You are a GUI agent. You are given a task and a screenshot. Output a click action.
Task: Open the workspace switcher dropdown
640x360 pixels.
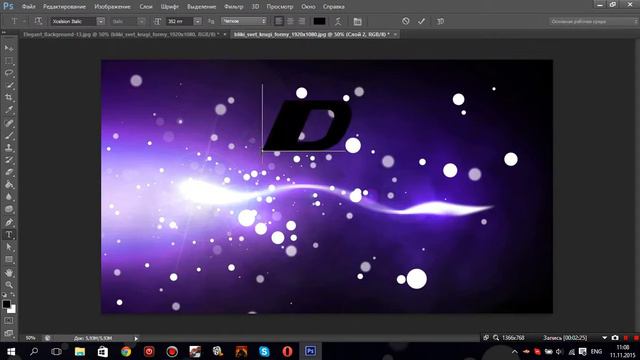coord(593,21)
